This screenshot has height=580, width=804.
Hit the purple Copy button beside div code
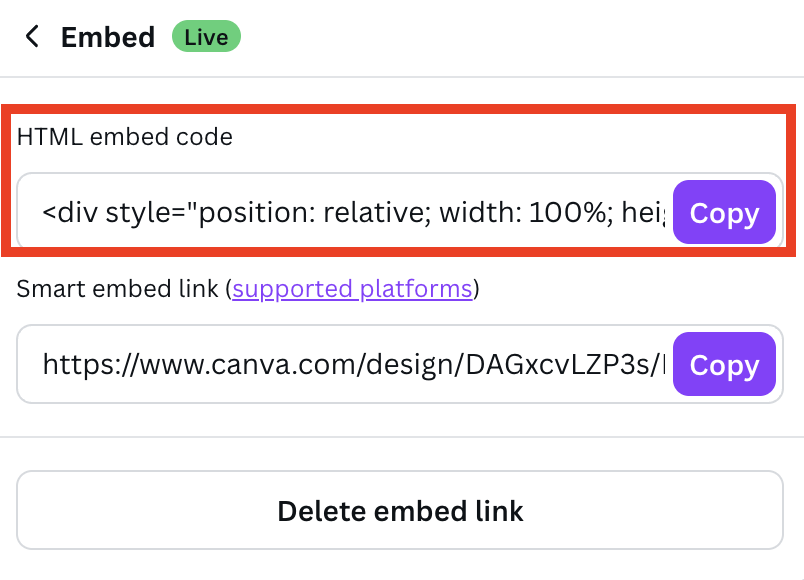tap(724, 212)
